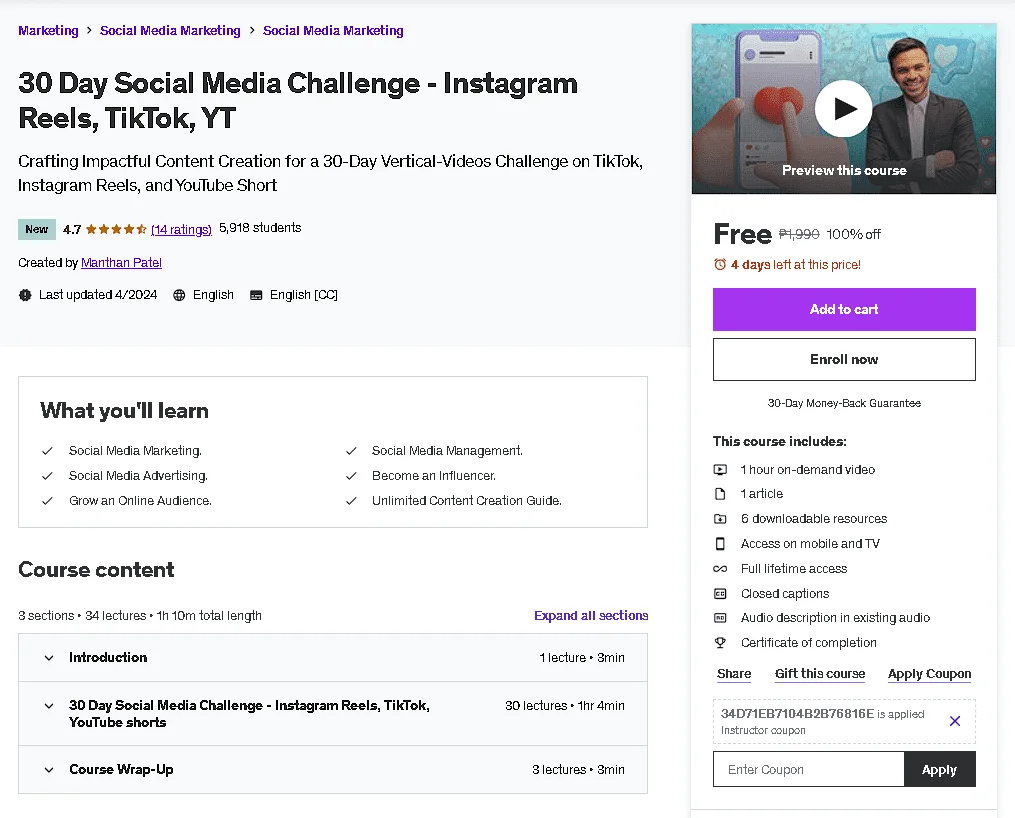This screenshot has height=818, width=1015.
Task: Remove the applied instructor coupon with the X
Action: [955, 721]
